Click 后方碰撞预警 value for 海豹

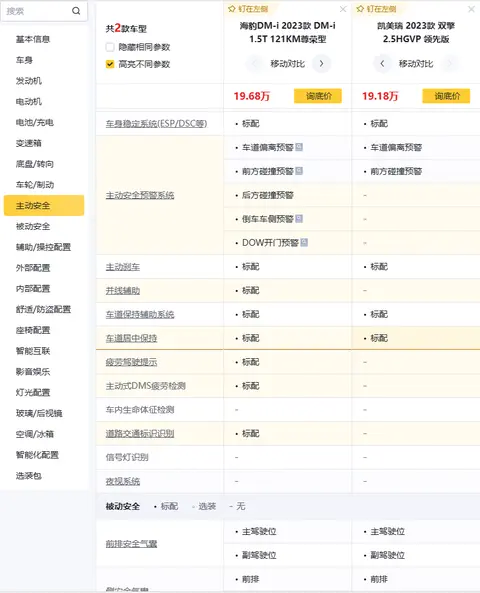[x=268, y=195]
